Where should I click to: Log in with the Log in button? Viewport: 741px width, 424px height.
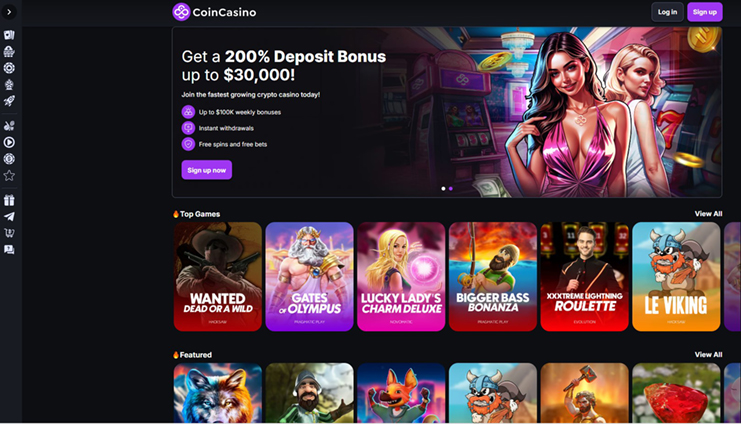tap(667, 12)
